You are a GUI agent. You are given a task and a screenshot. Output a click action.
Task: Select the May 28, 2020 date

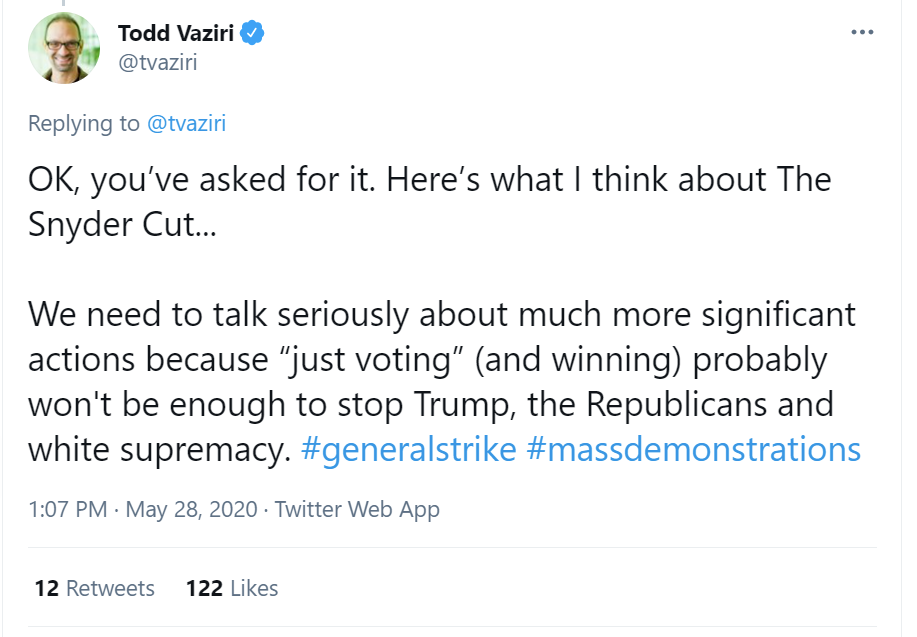[x=190, y=509]
